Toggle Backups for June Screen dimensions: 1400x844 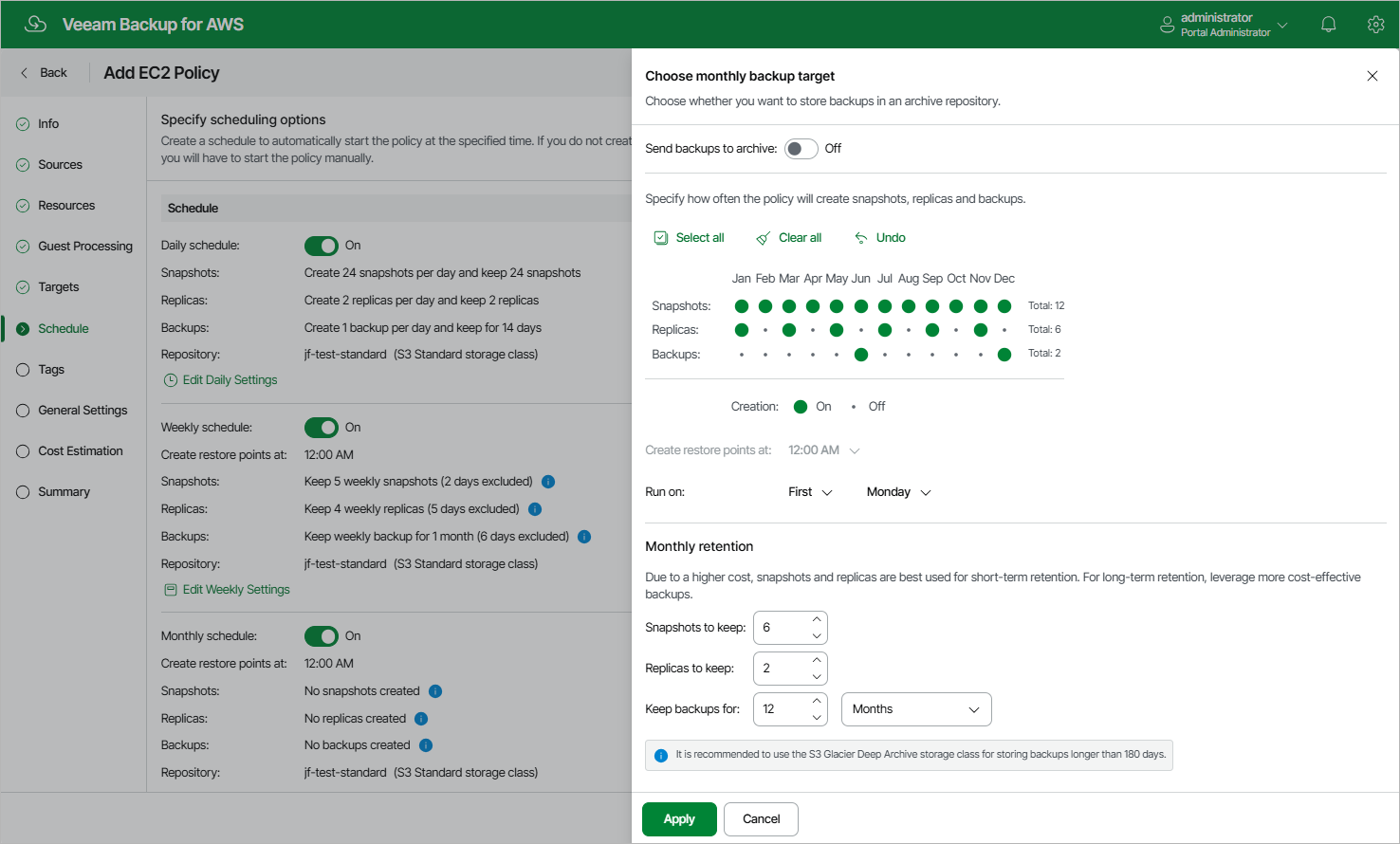coord(861,355)
